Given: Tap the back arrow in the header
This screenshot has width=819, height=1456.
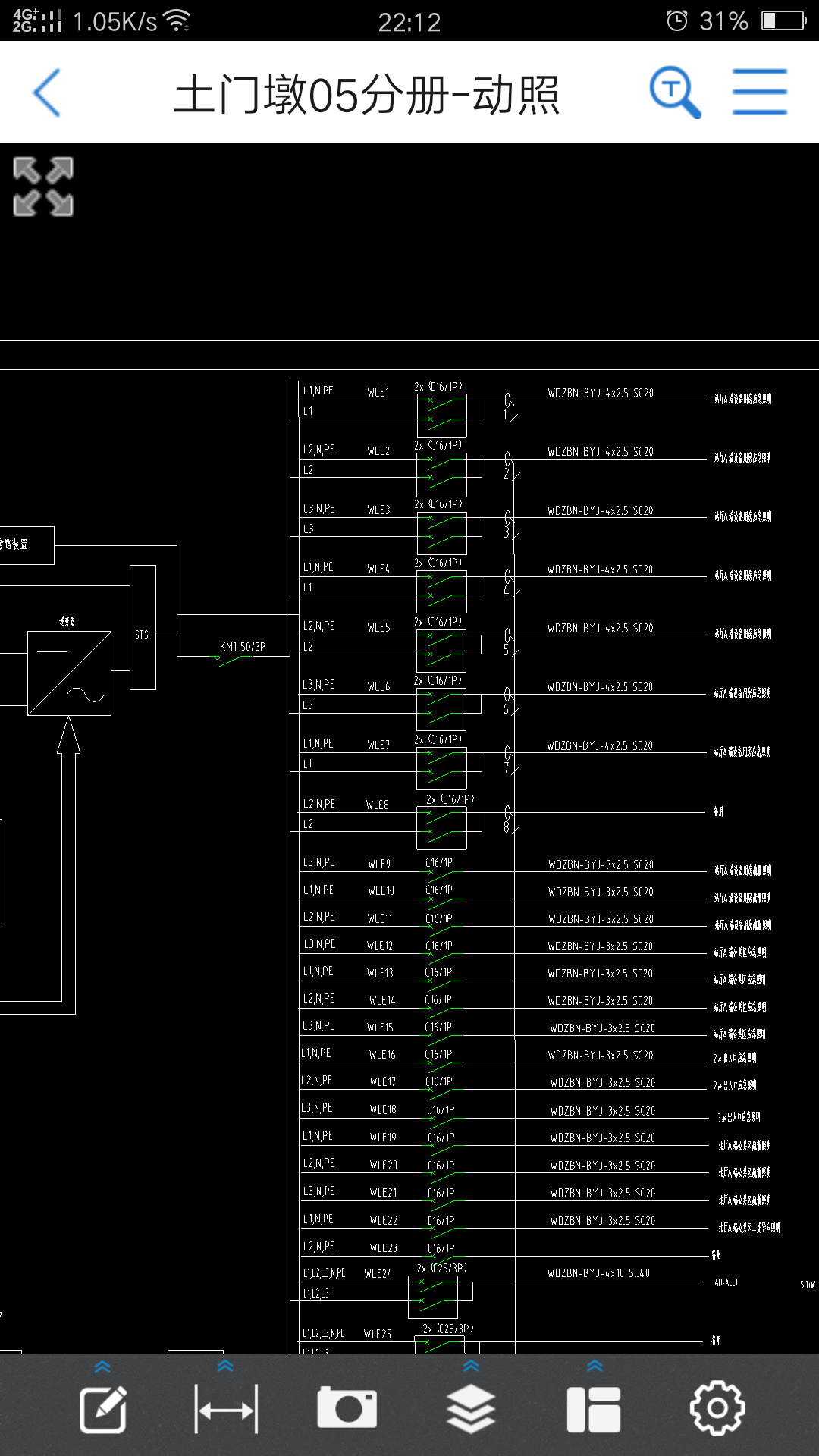Looking at the screenshot, I should tap(47, 93).
